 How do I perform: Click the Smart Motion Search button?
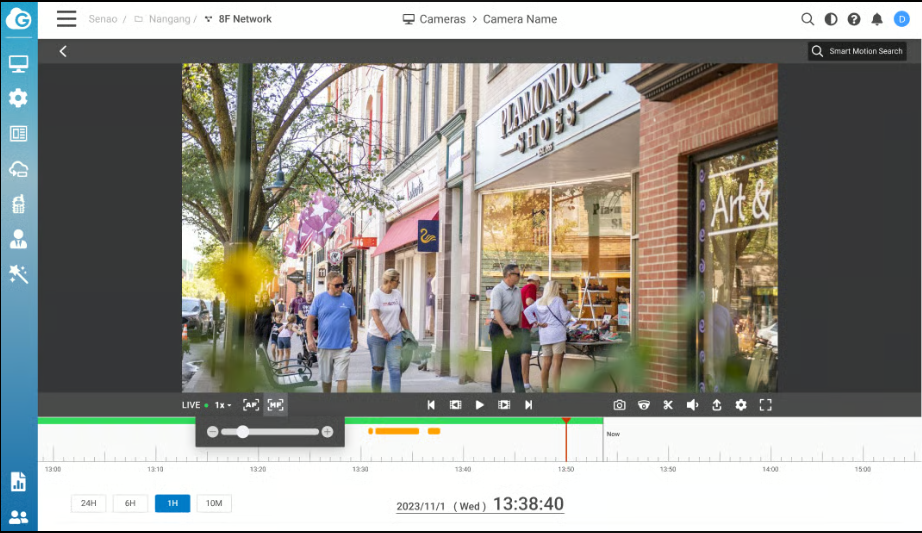pos(857,51)
